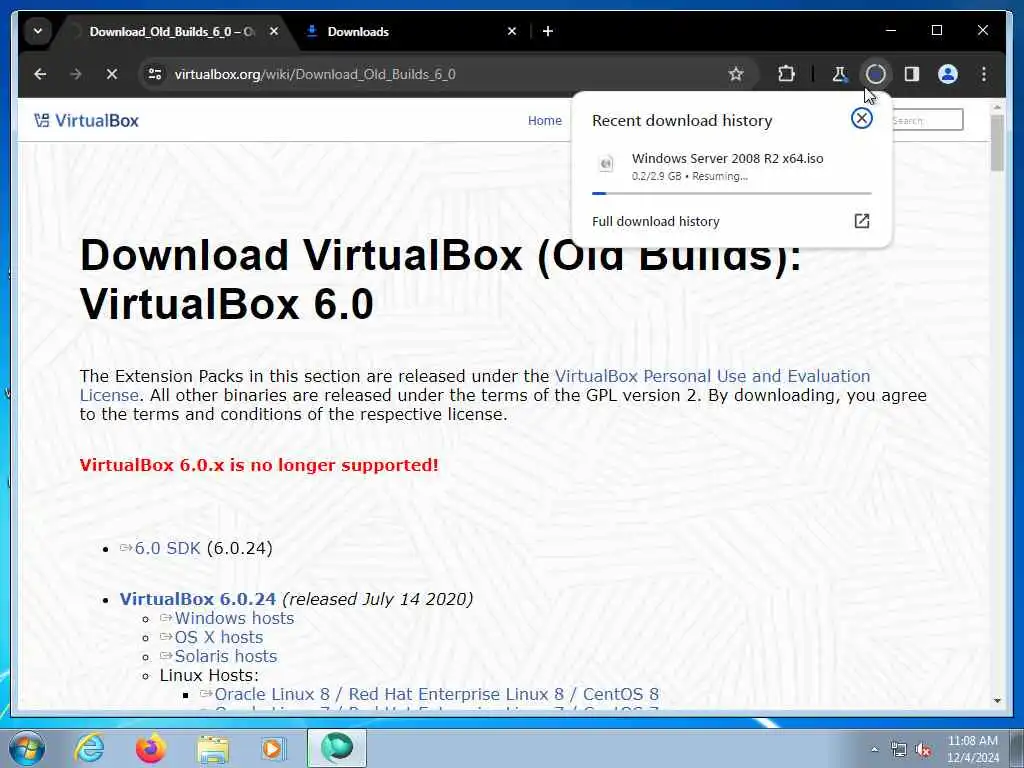Screen dimensions: 1024x768
Task: Click the ISO download progress bar
Action: pos(731,193)
